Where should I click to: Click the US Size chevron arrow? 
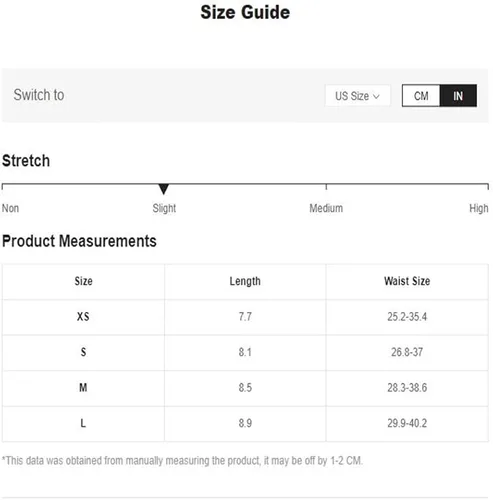coord(376,96)
